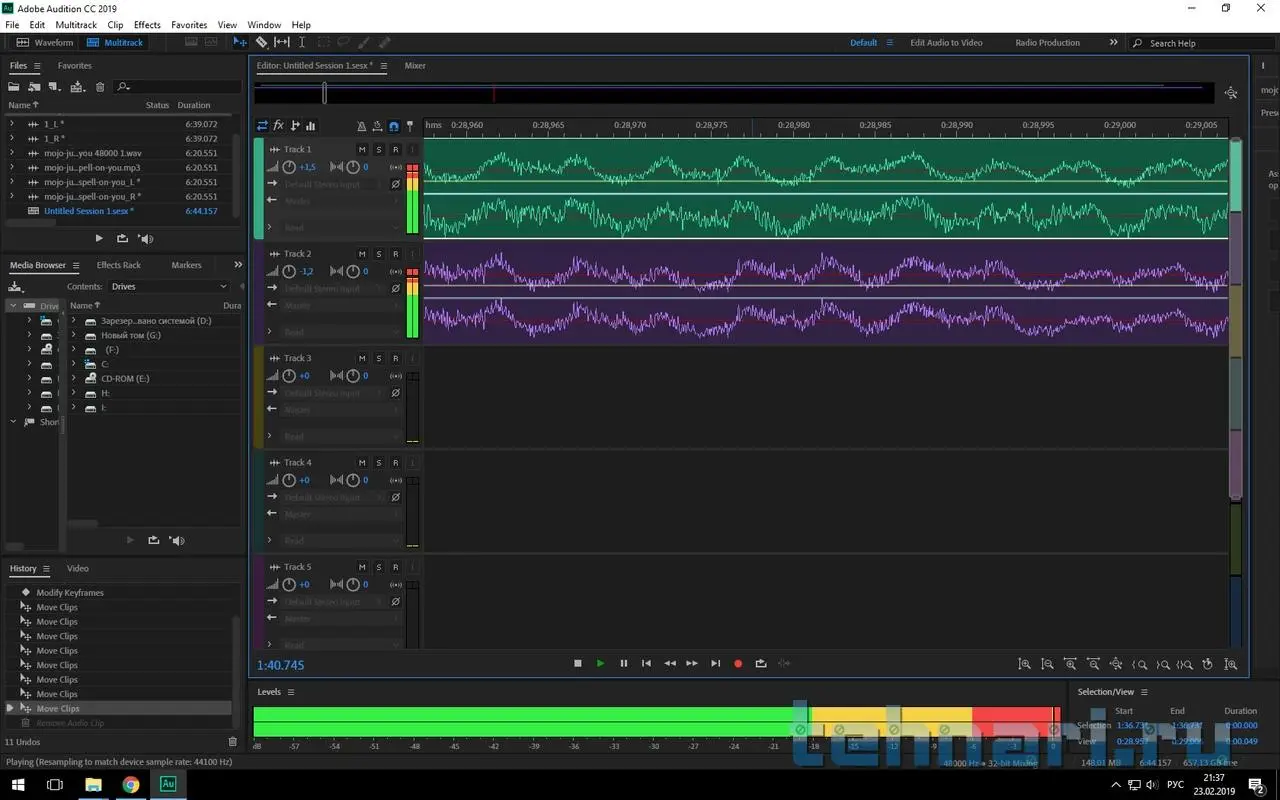This screenshot has width=1280, height=800.
Task: Select the Time Selection tool
Action: (x=302, y=43)
